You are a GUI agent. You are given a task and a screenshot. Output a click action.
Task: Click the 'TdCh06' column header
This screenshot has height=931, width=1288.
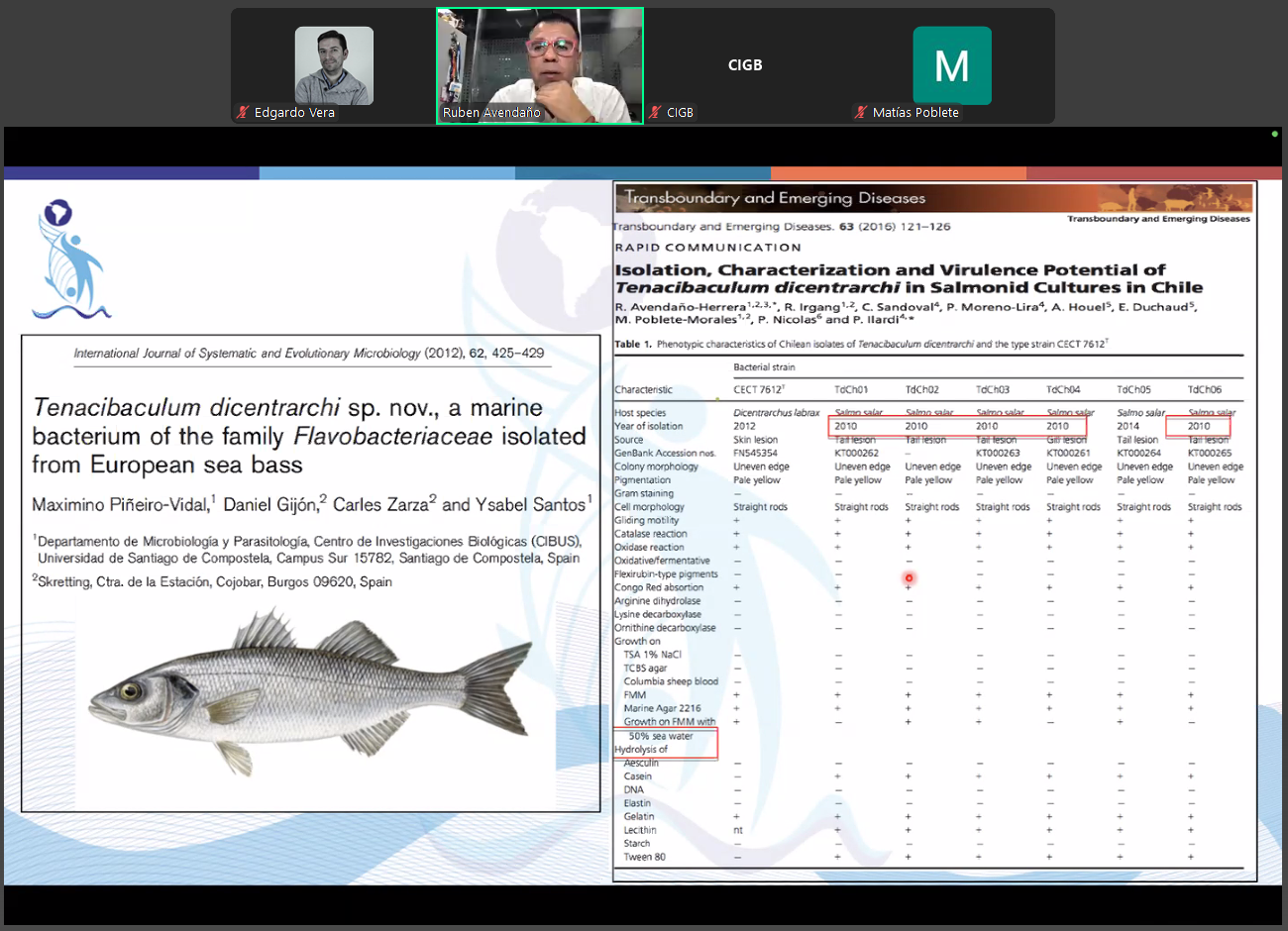tap(1205, 390)
